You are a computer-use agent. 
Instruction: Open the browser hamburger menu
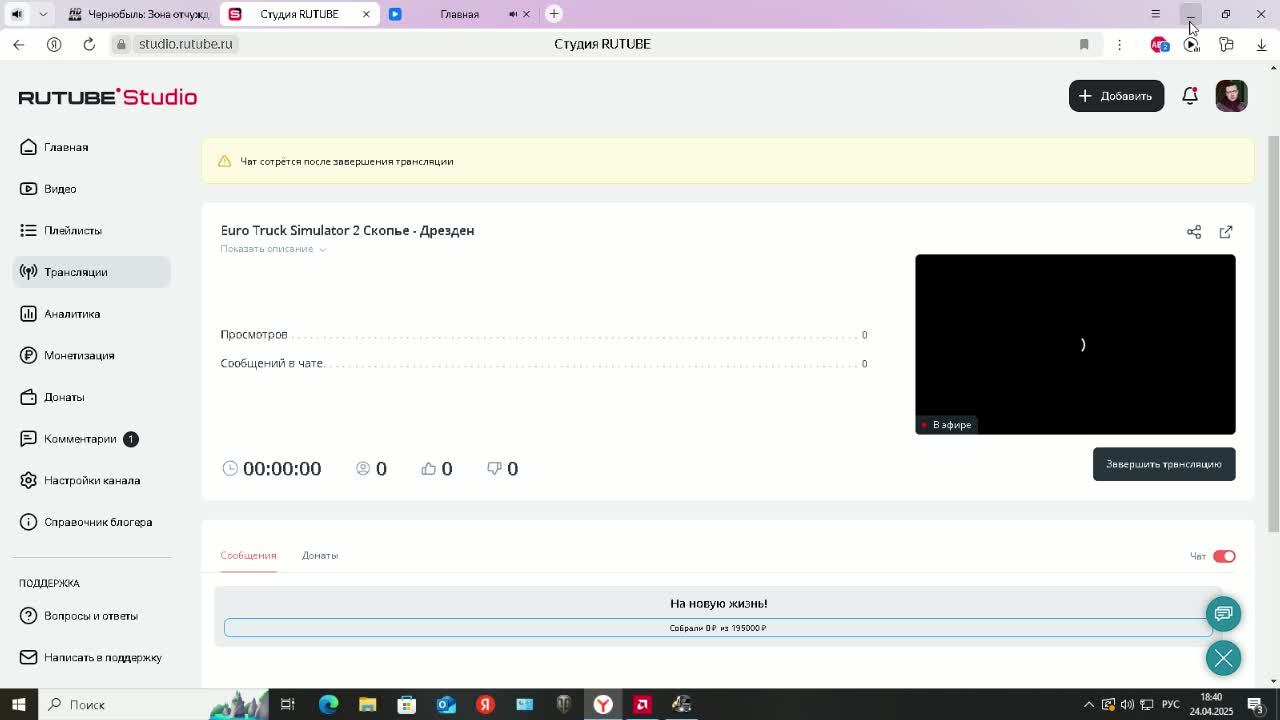click(x=1155, y=14)
